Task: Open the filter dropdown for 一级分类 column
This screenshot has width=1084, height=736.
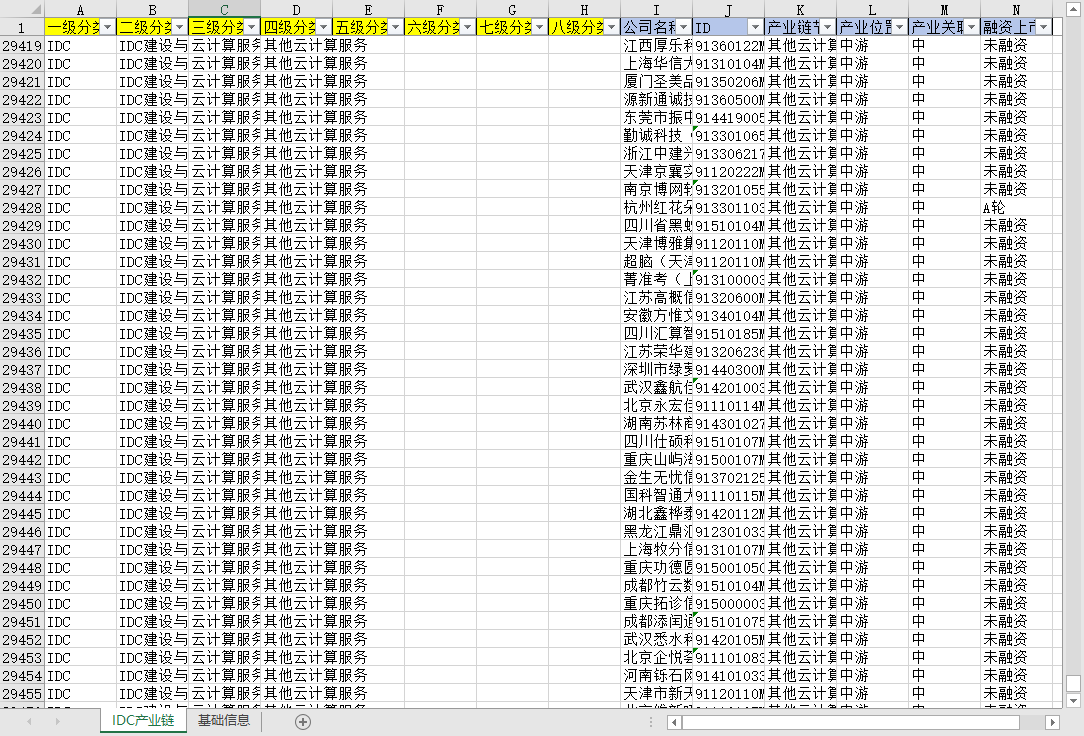Action: click(x=107, y=27)
